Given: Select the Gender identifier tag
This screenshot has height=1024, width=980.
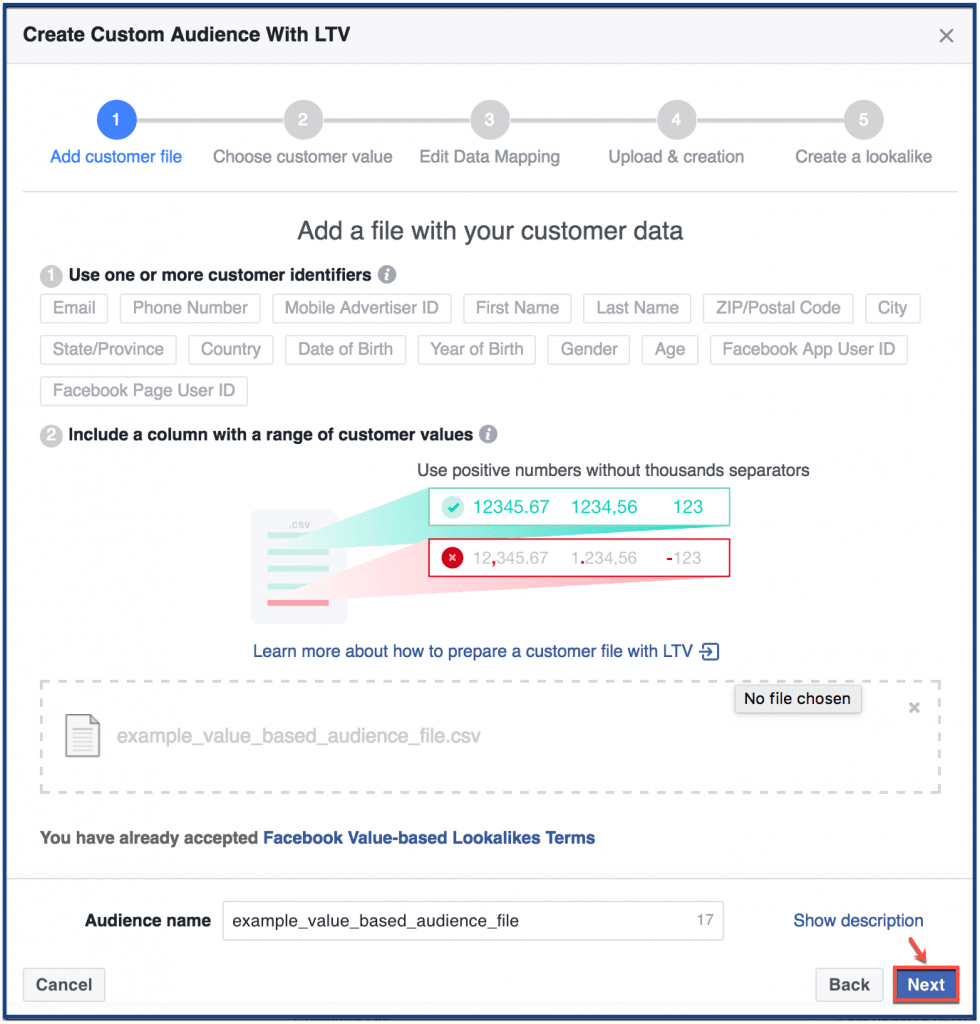Looking at the screenshot, I should click(x=589, y=349).
